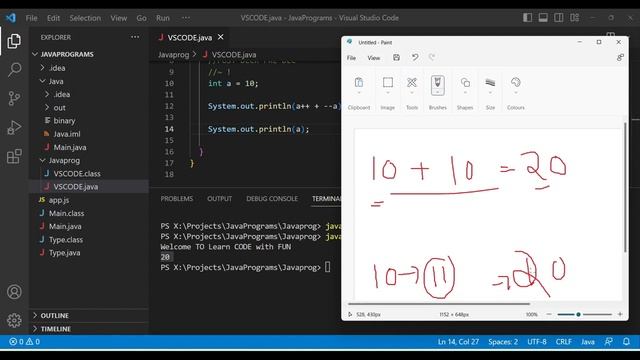This screenshot has height=360, width=640.
Task: Open the Paint Image selection tool
Action: coord(388,82)
